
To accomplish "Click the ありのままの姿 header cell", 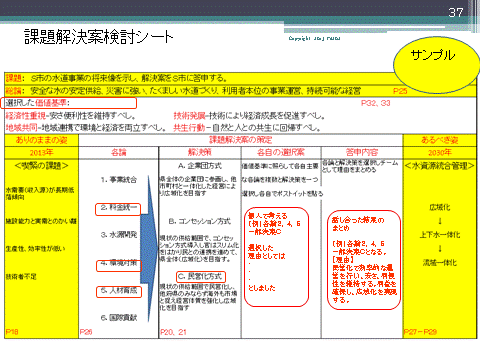I will click(x=42, y=140).
